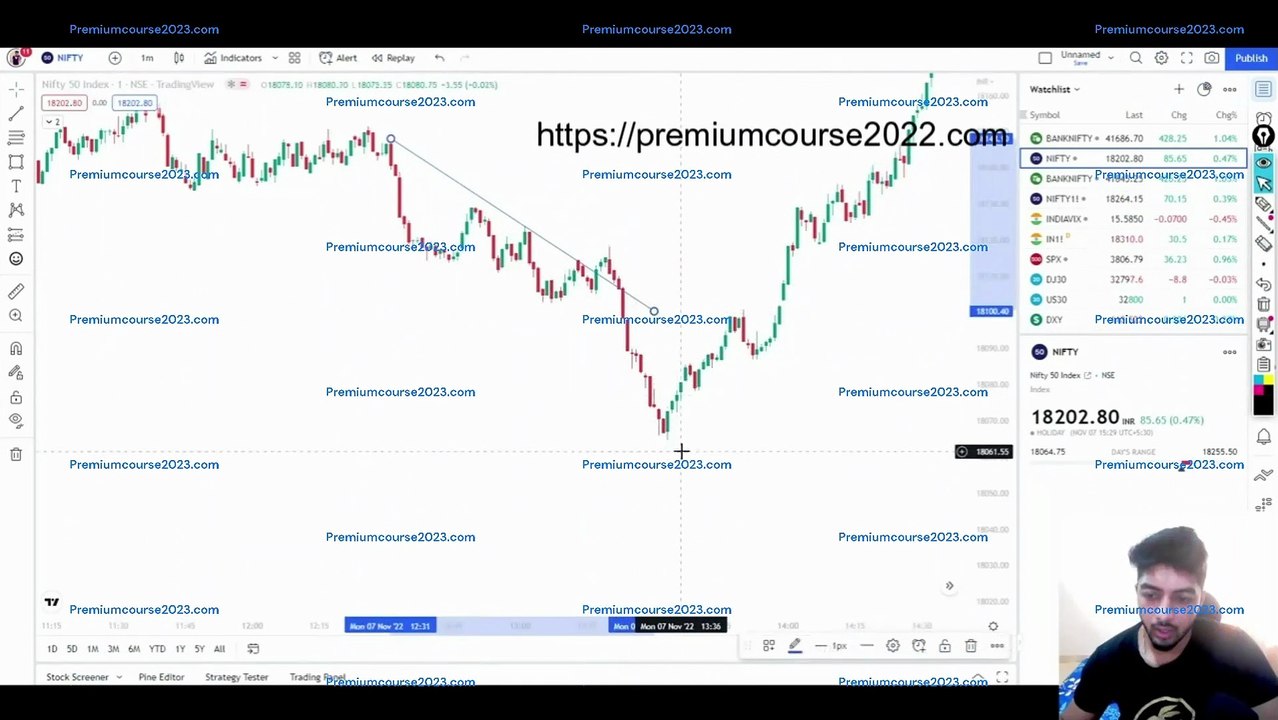
Task: Select US30 row in watchlist
Action: [1134, 299]
